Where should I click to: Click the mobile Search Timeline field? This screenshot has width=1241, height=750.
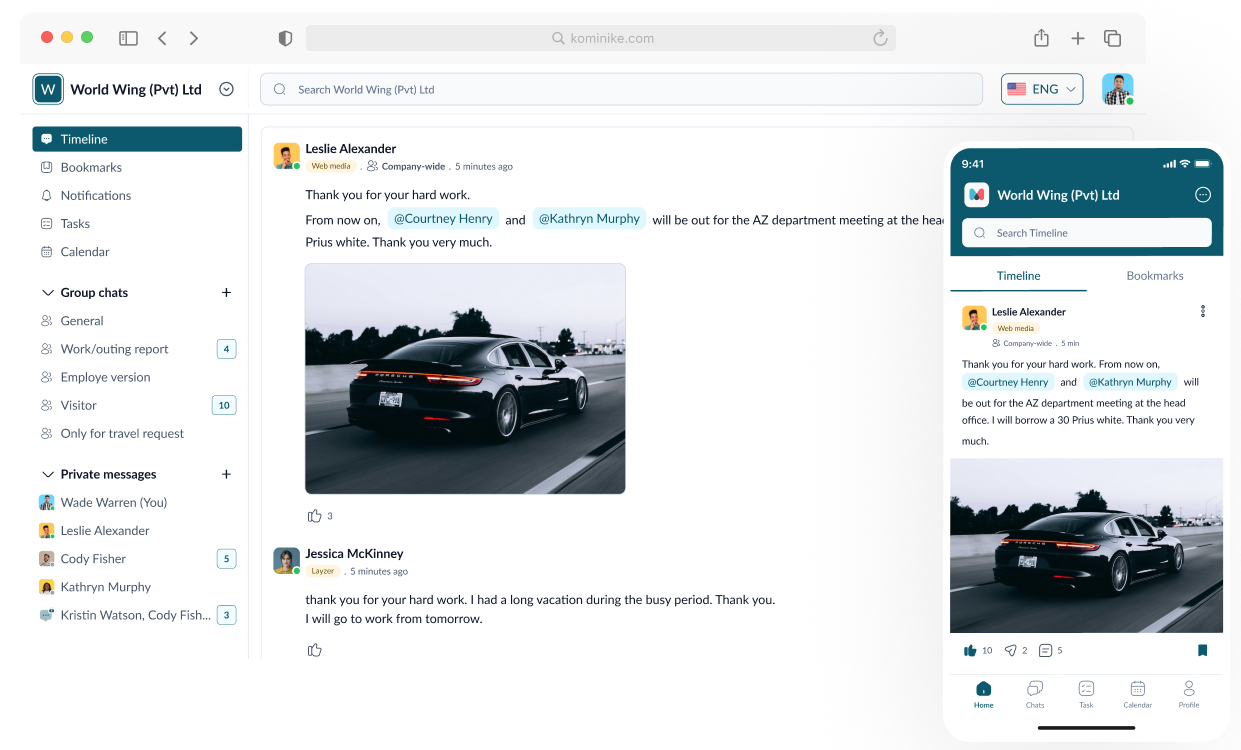click(x=1087, y=233)
